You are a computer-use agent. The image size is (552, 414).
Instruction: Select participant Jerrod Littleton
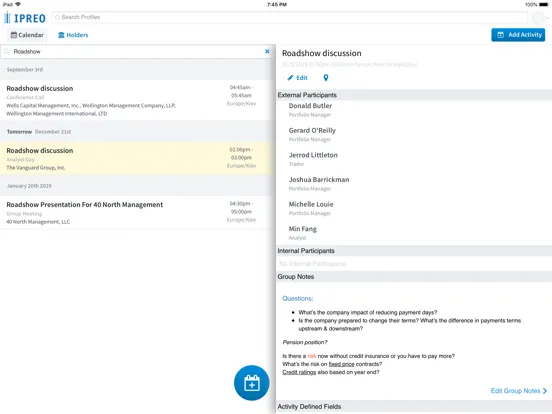pyautogui.click(x=313, y=155)
